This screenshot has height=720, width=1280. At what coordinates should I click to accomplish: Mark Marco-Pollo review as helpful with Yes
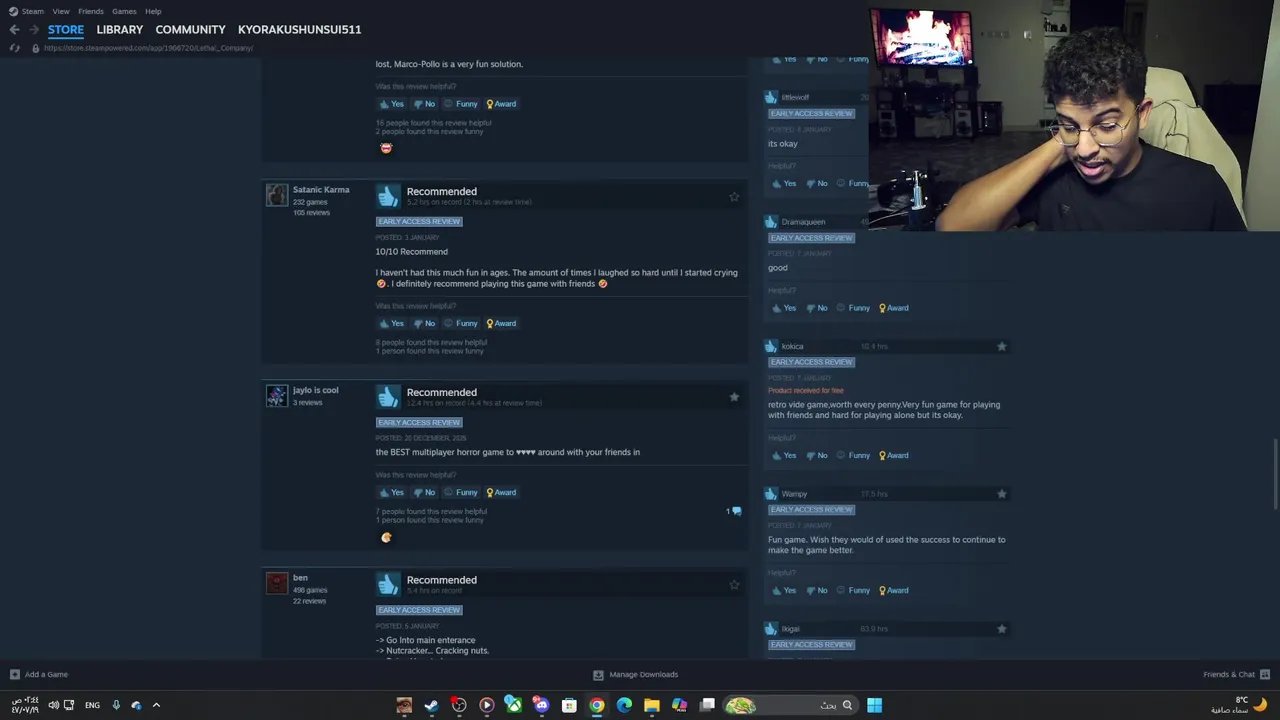(391, 104)
